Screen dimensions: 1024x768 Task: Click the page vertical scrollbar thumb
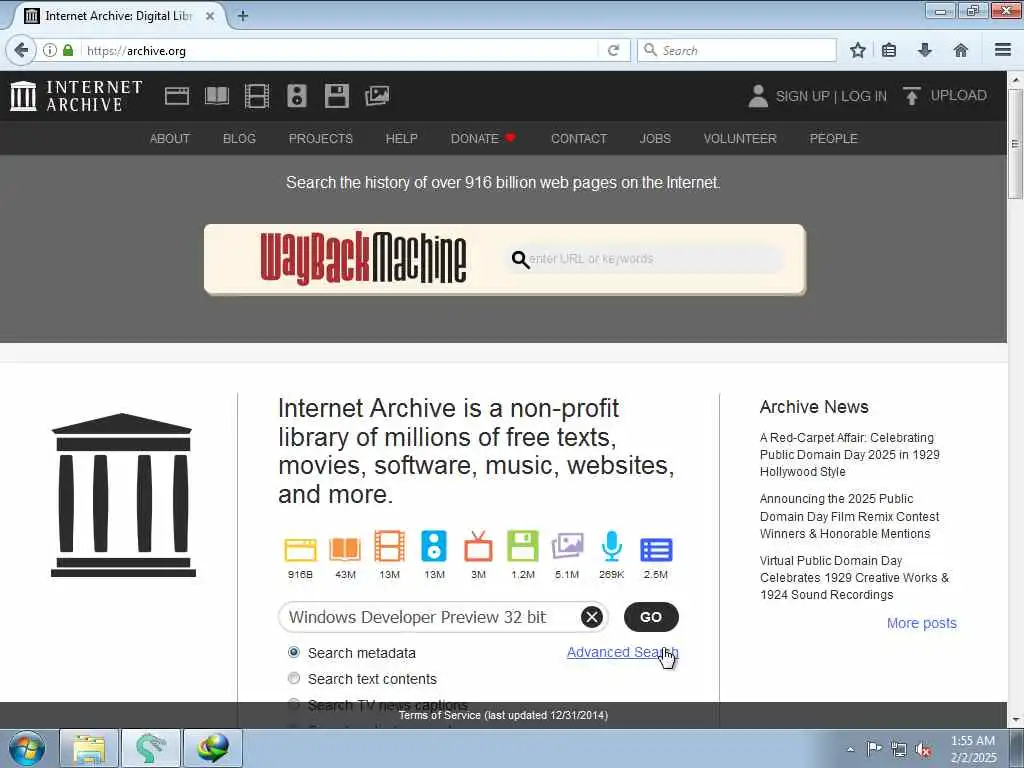[1015, 144]
